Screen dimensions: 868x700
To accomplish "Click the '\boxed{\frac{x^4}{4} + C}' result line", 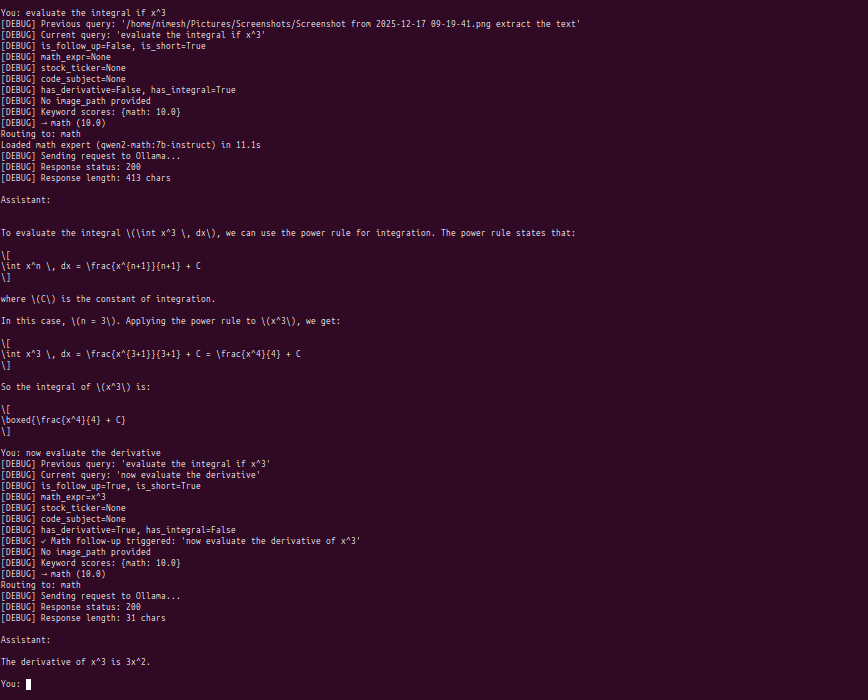I will coord(63,420).
